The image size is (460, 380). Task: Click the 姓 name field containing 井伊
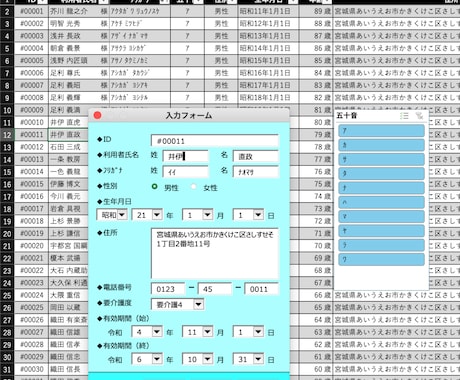[x=186, y=156]
